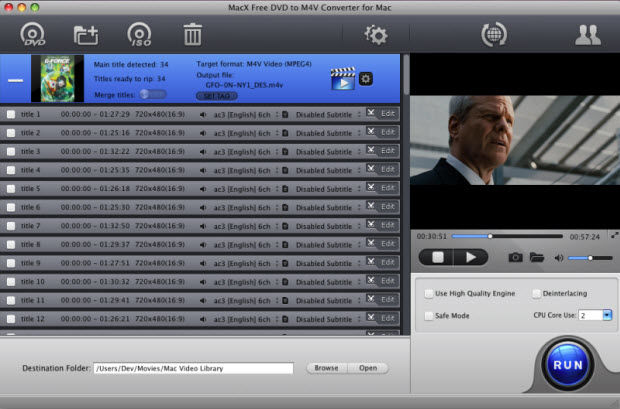The height and width of the screenshot is (409, 620).
Task: Open the gear settings in toolbar
Action: (376, 35)
